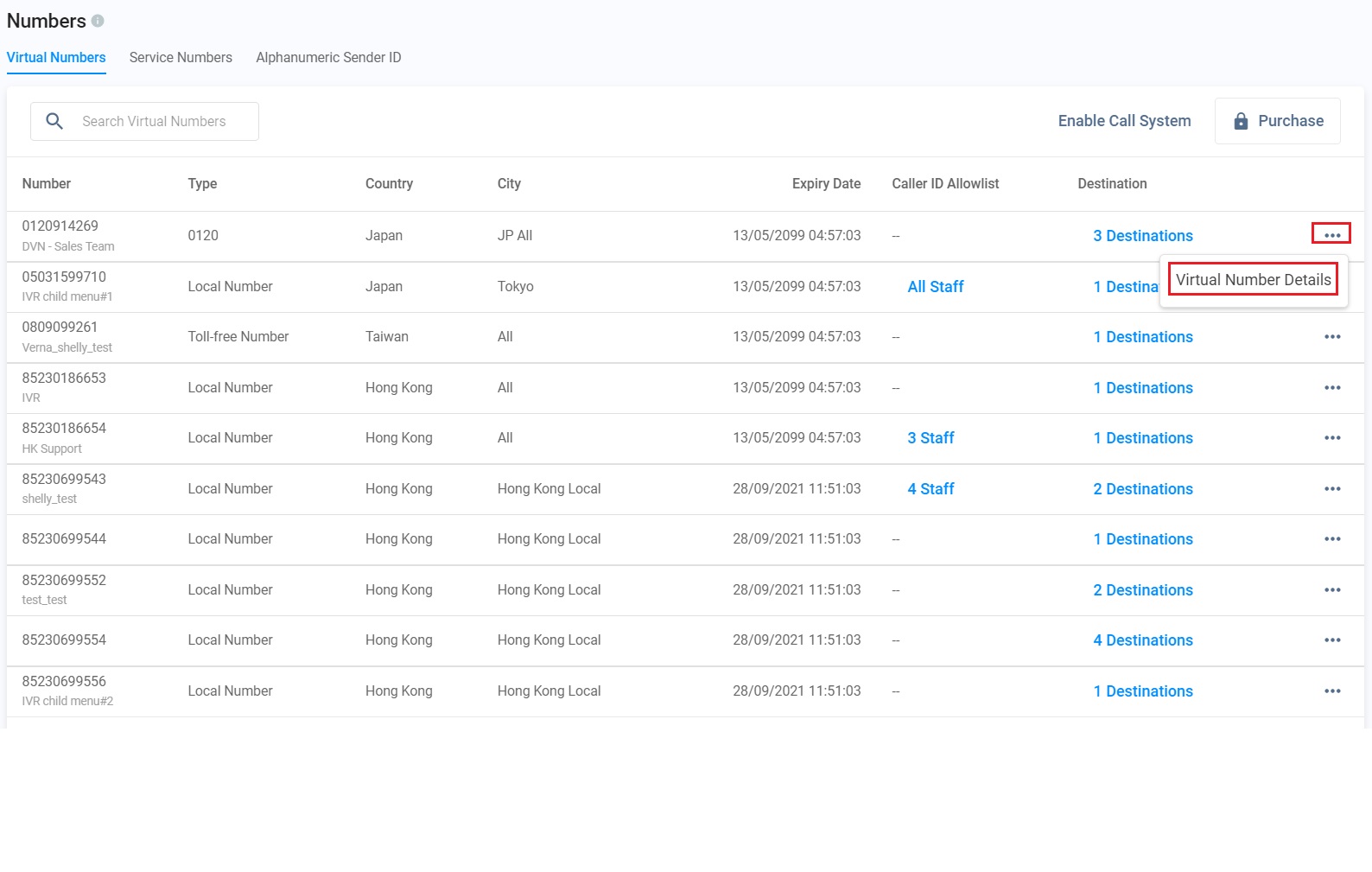Image resolution: width=1372 pixels, height=872 pixels.
Task: Open more options for 85230186653 row
Action: pyautogui.click(x=1332, y=388)
